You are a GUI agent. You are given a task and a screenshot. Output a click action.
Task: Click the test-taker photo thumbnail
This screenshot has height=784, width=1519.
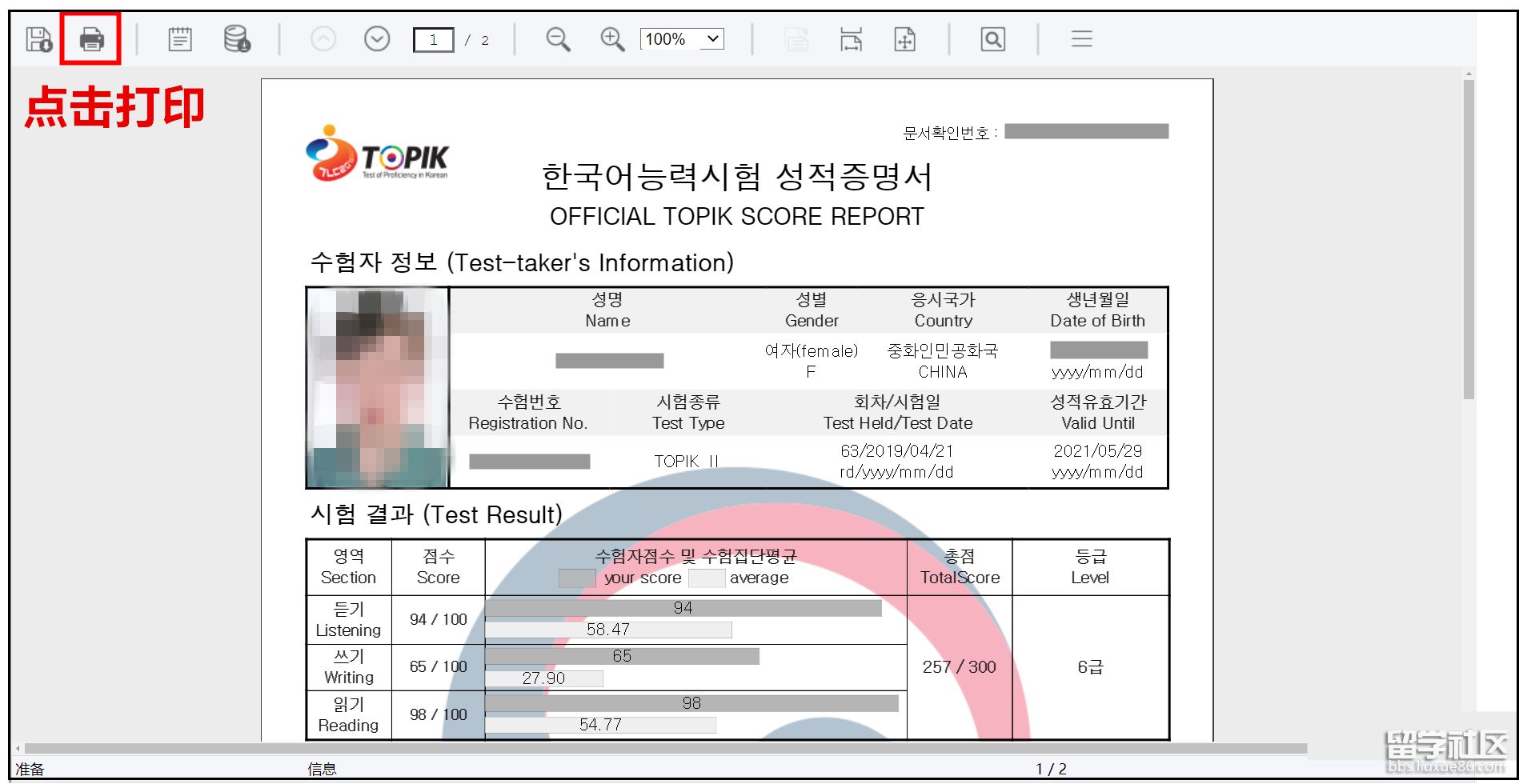tap(378, 388)
